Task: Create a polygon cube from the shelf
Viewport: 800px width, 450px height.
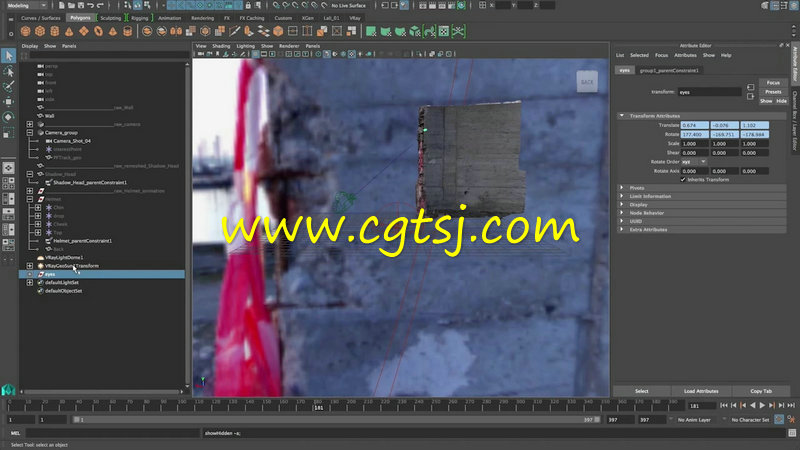Action: (40, 32)
